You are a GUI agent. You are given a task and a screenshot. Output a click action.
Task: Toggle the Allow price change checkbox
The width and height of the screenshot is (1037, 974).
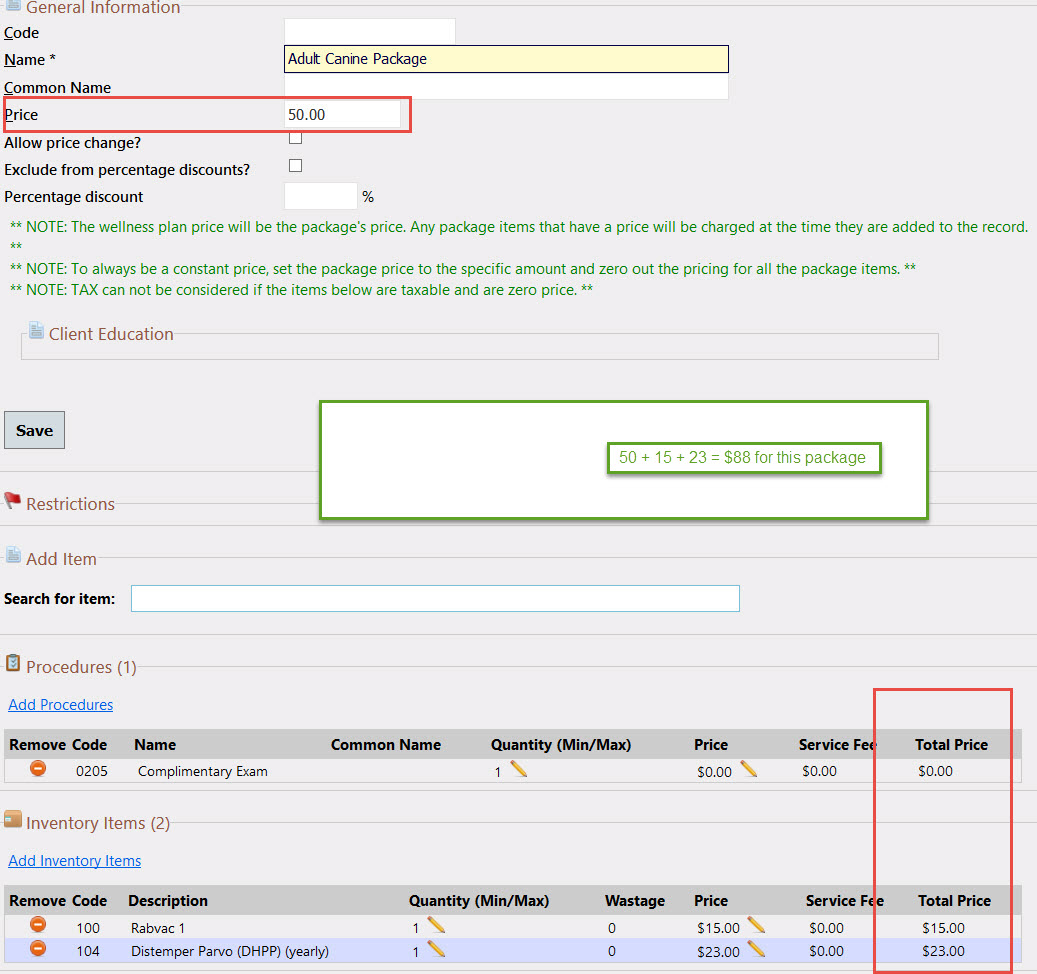pos(296,138)
